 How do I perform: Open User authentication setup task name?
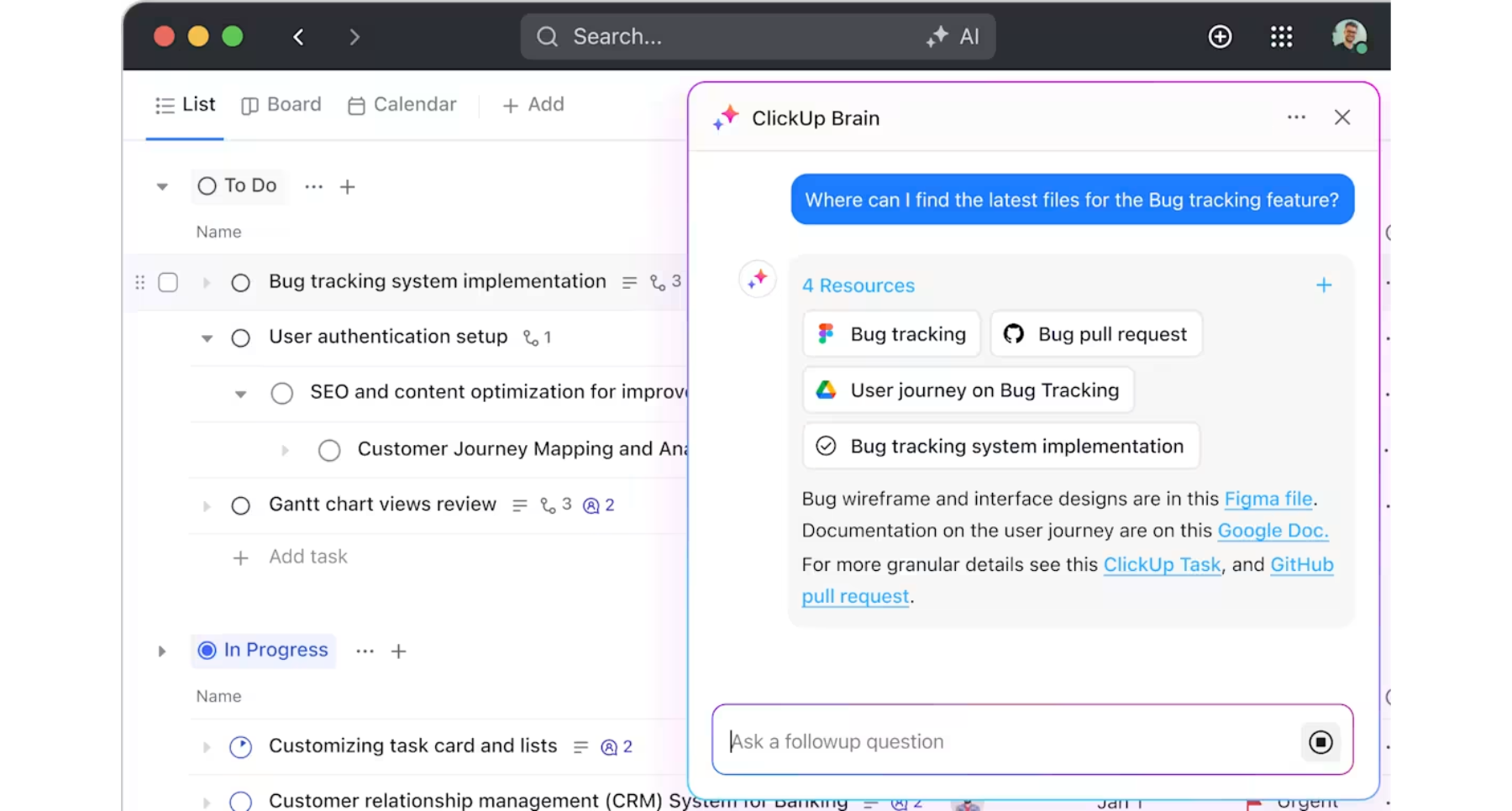click(388, 336)
